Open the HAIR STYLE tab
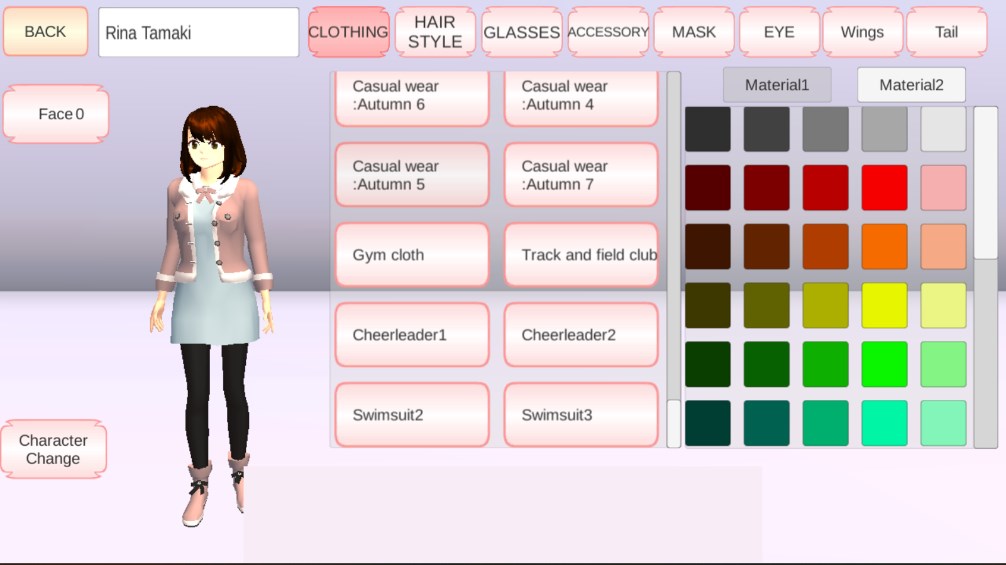1006x565 pixels. [435, 32]
